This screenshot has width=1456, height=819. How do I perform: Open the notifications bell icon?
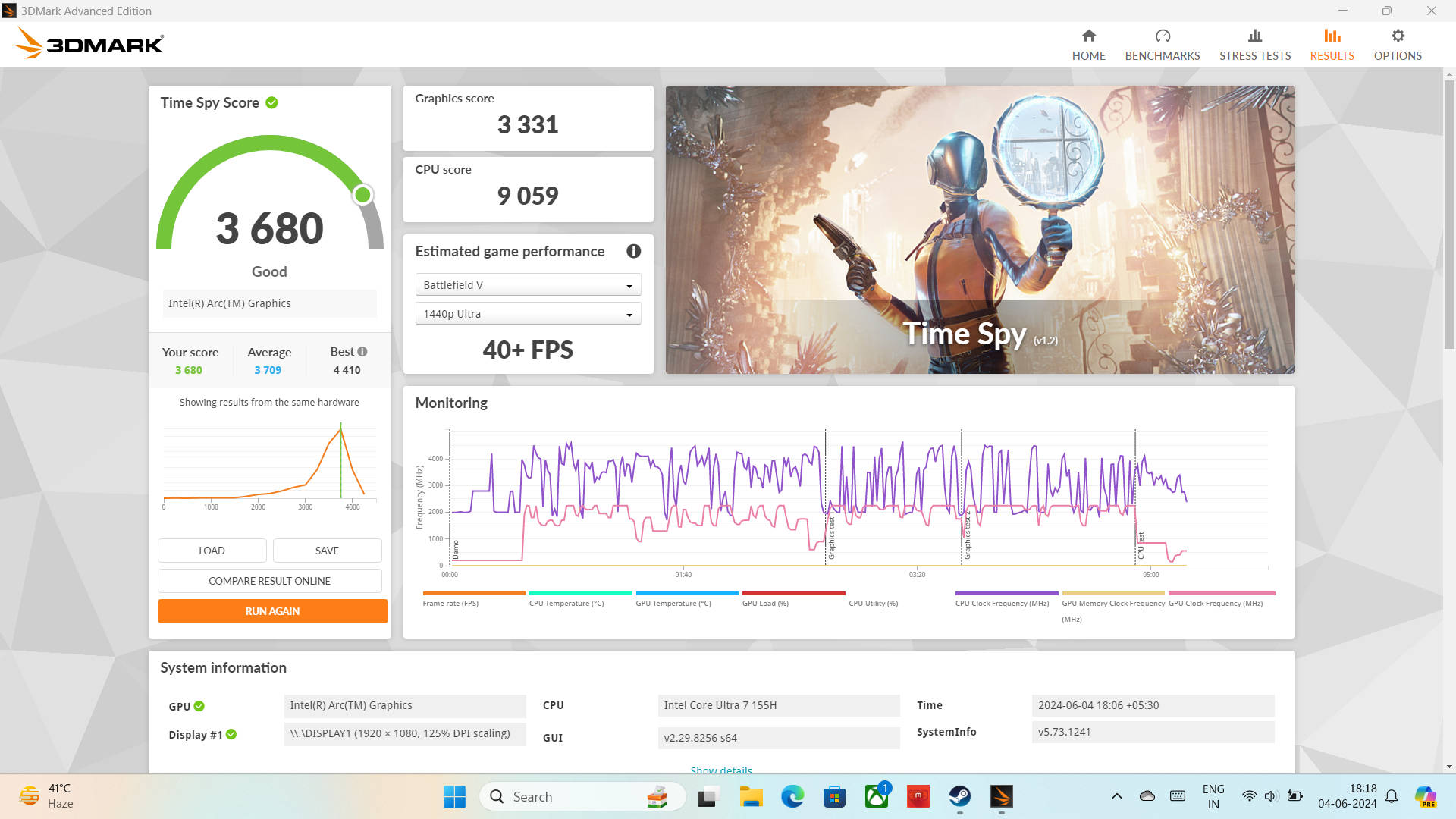(1392, 796)
